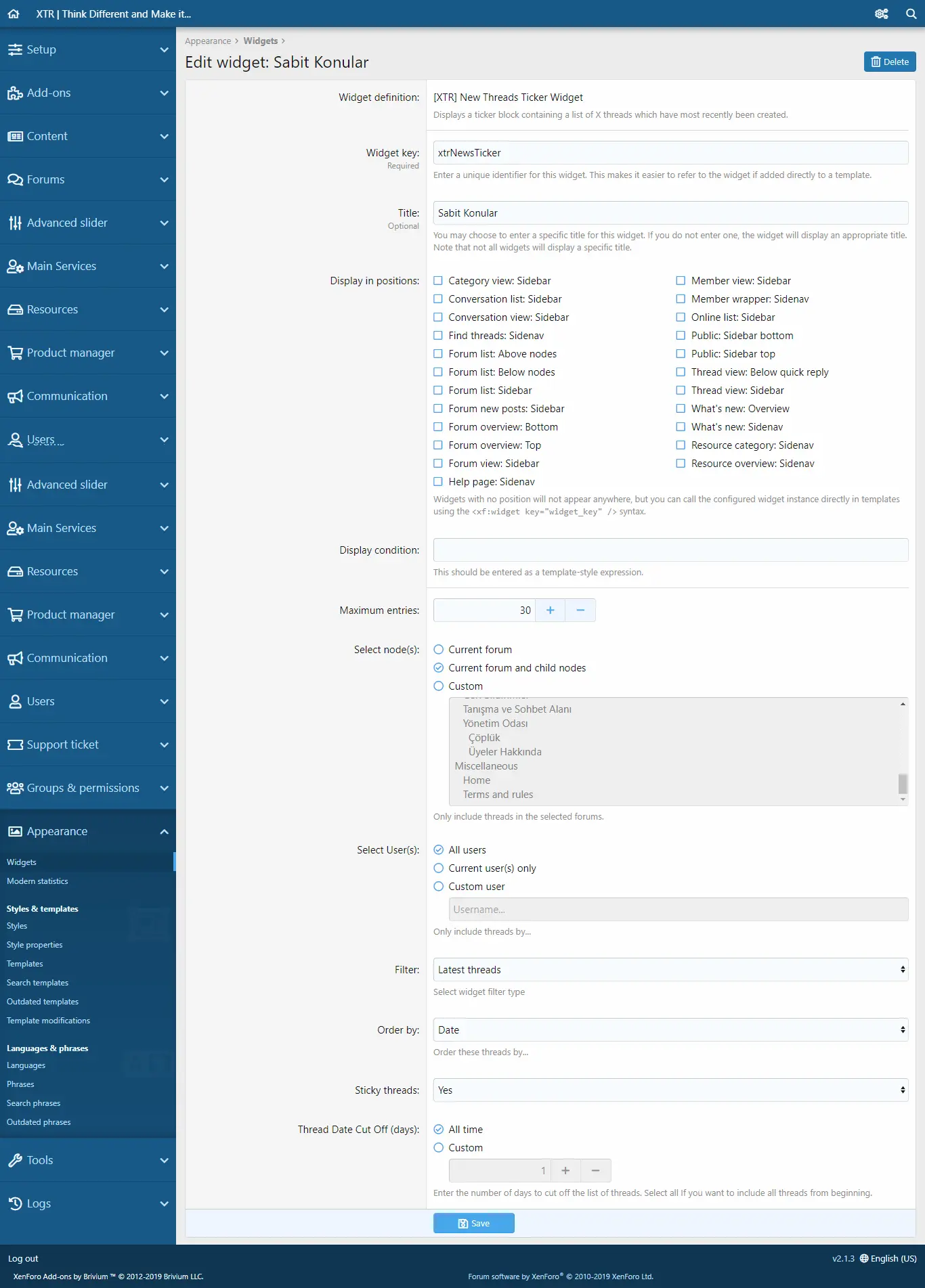925x1288 pixels.
Task: Open the Order by Date dropdown
Action: (x=670, y=1030)
